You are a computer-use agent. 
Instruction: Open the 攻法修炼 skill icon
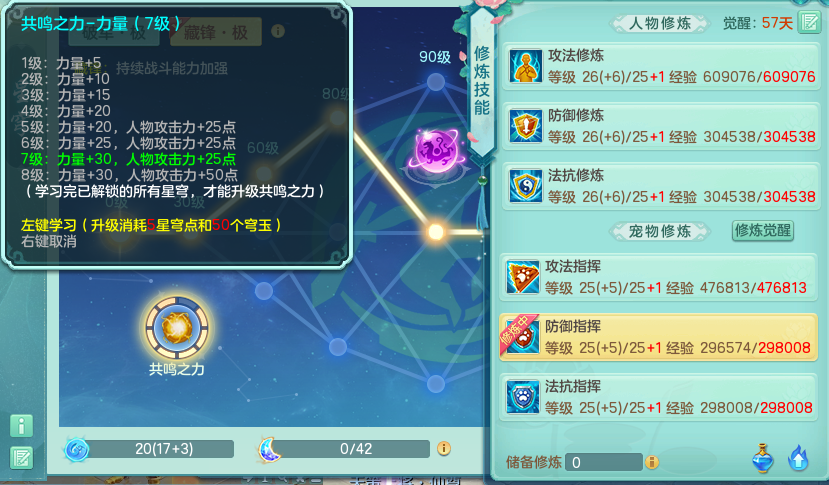click(x=526, y=66)
